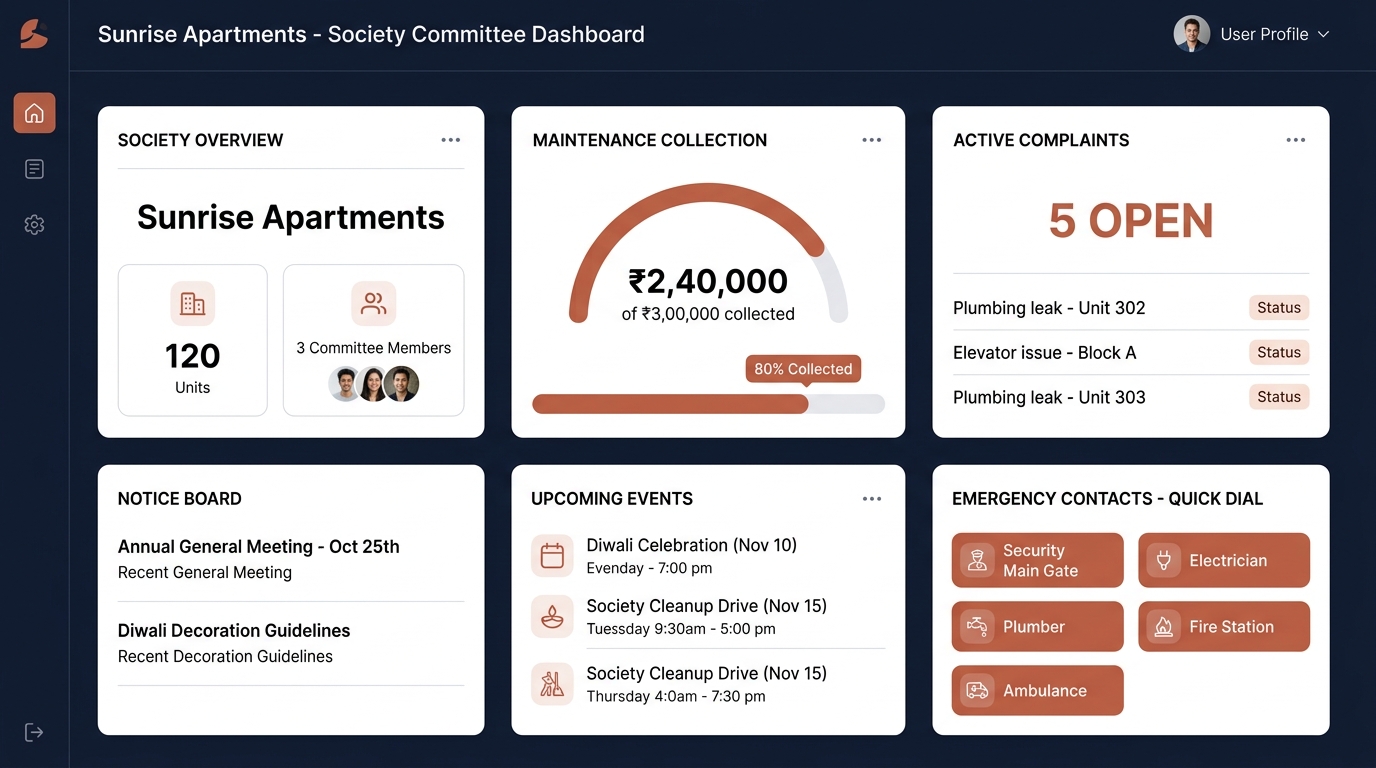Dial the Fire Station contact
This screenshot has width=1376, height=768.
(x=1224, y=627)
